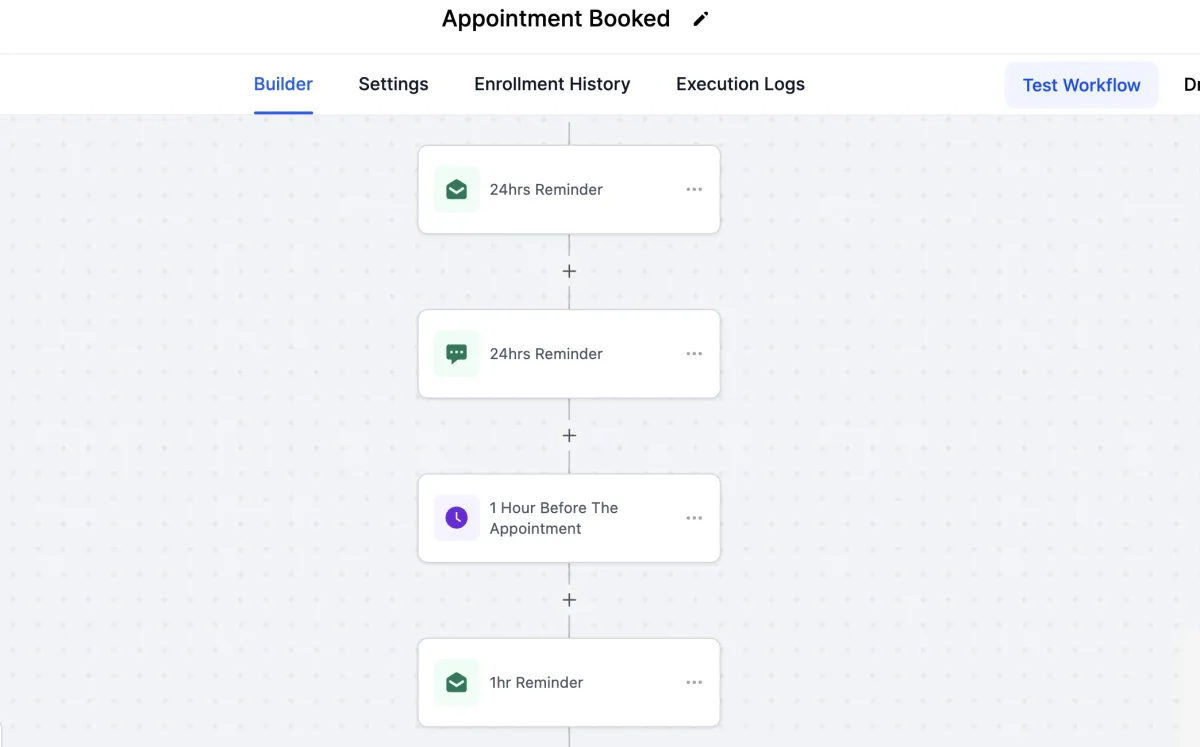This screenshot has height=747, width=1200.
Task: Open the 1hr Reminder email step
Action: click(x=536, y=683)
